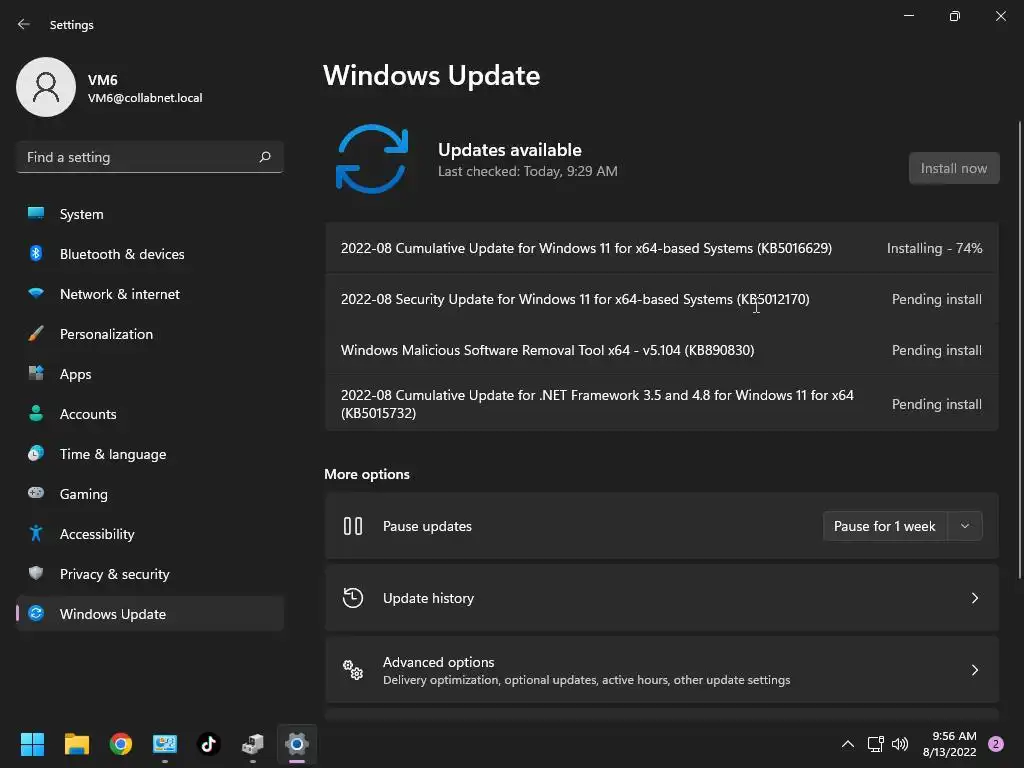
Task: Click the vertical scrollbar of the page
Action: click(x=1019, y=349)
